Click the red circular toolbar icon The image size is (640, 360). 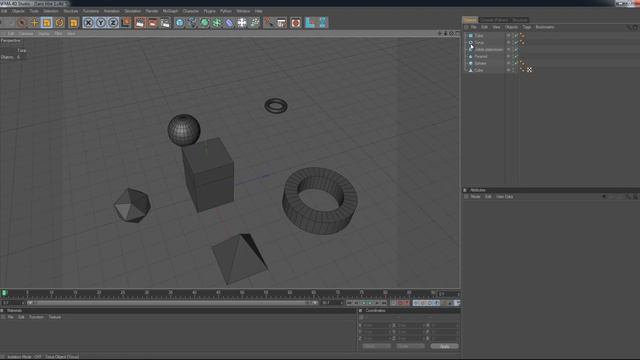pos(296,23)
